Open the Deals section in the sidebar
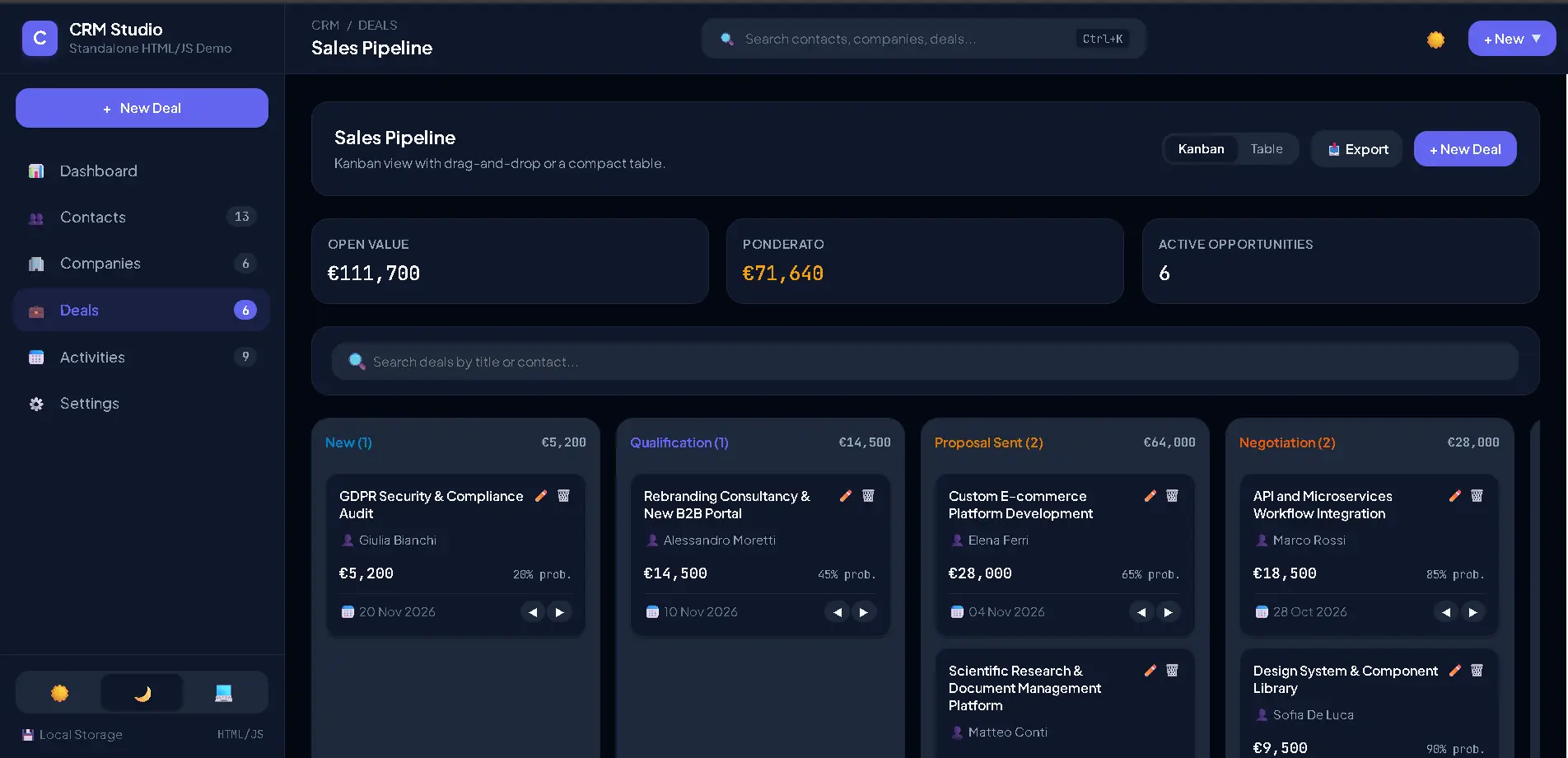 [142, 311]
